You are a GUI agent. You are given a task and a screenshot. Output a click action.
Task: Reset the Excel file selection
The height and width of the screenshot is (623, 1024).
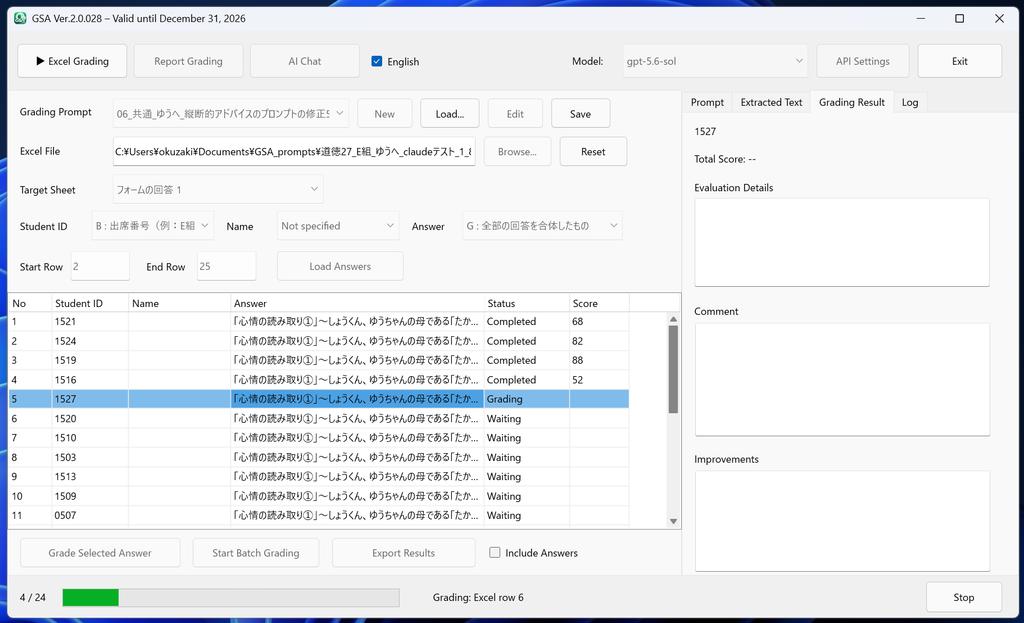coord(593,152)
